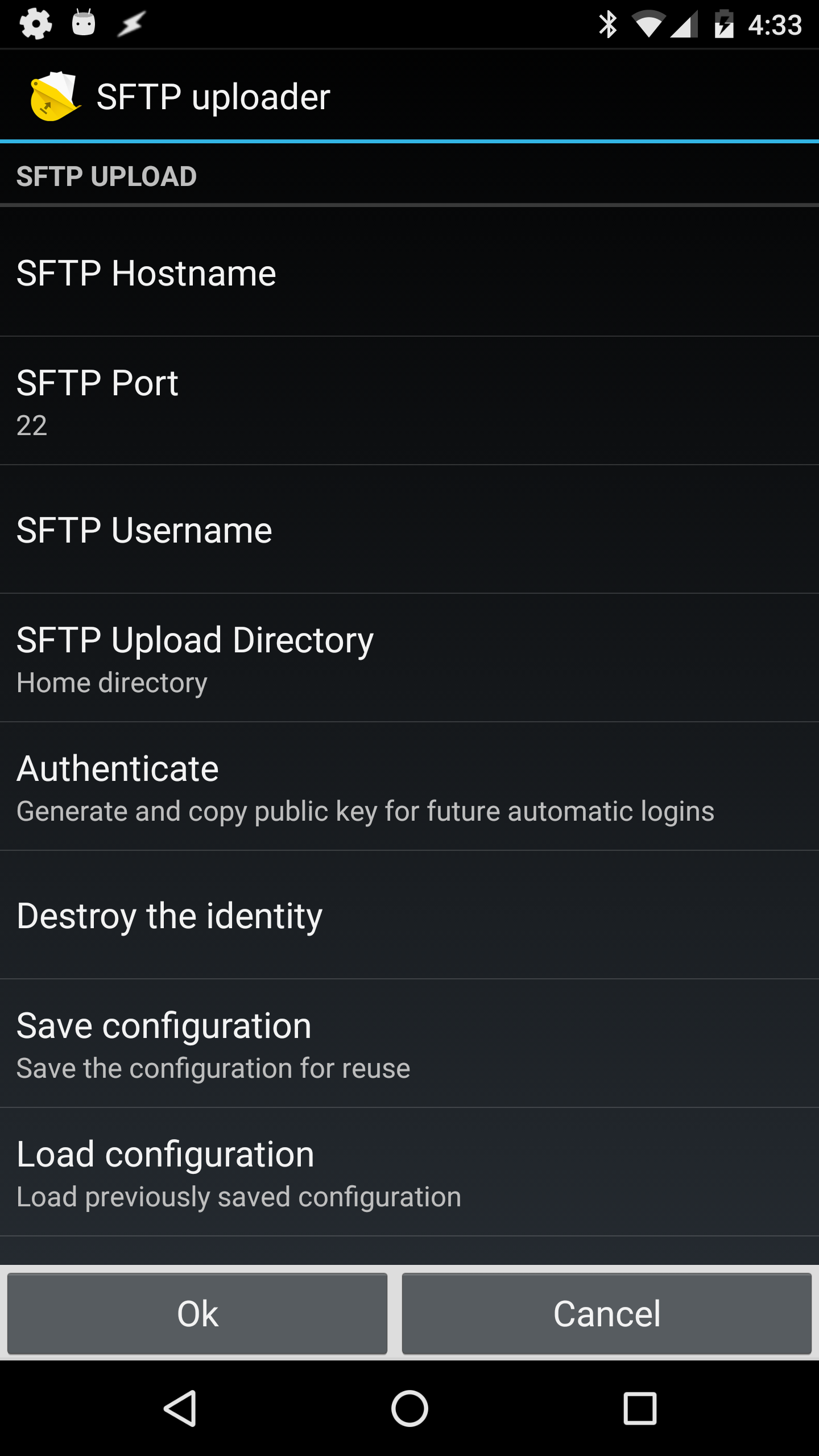Open the SFTP Username setting
Screen dimensions: 819x1456
pyautogui.click(x=409, y=530)
